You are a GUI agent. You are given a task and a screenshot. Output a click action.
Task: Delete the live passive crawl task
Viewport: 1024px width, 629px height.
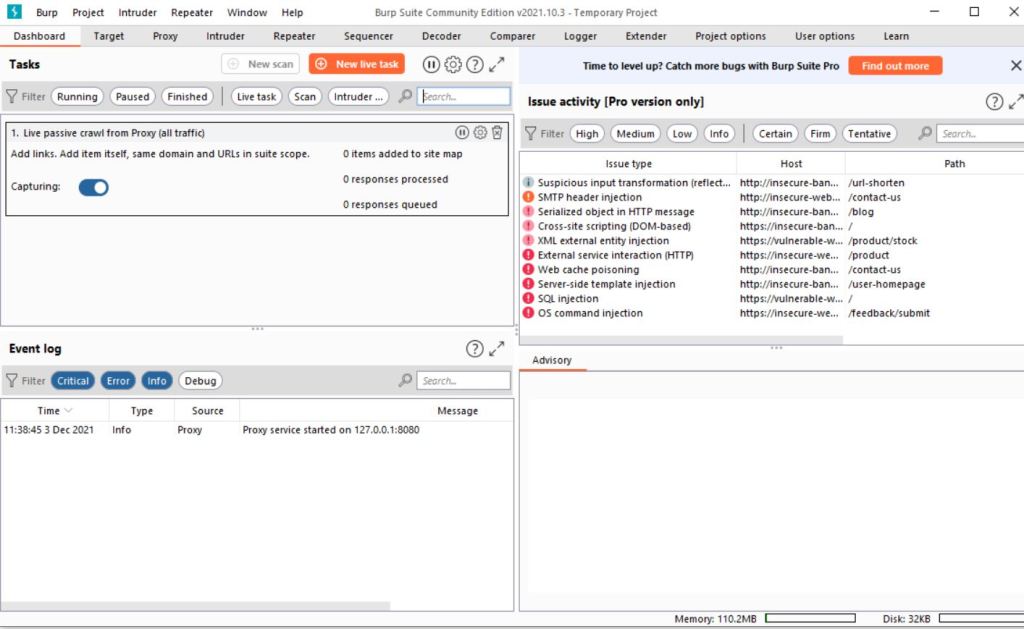tap(497, 132)
